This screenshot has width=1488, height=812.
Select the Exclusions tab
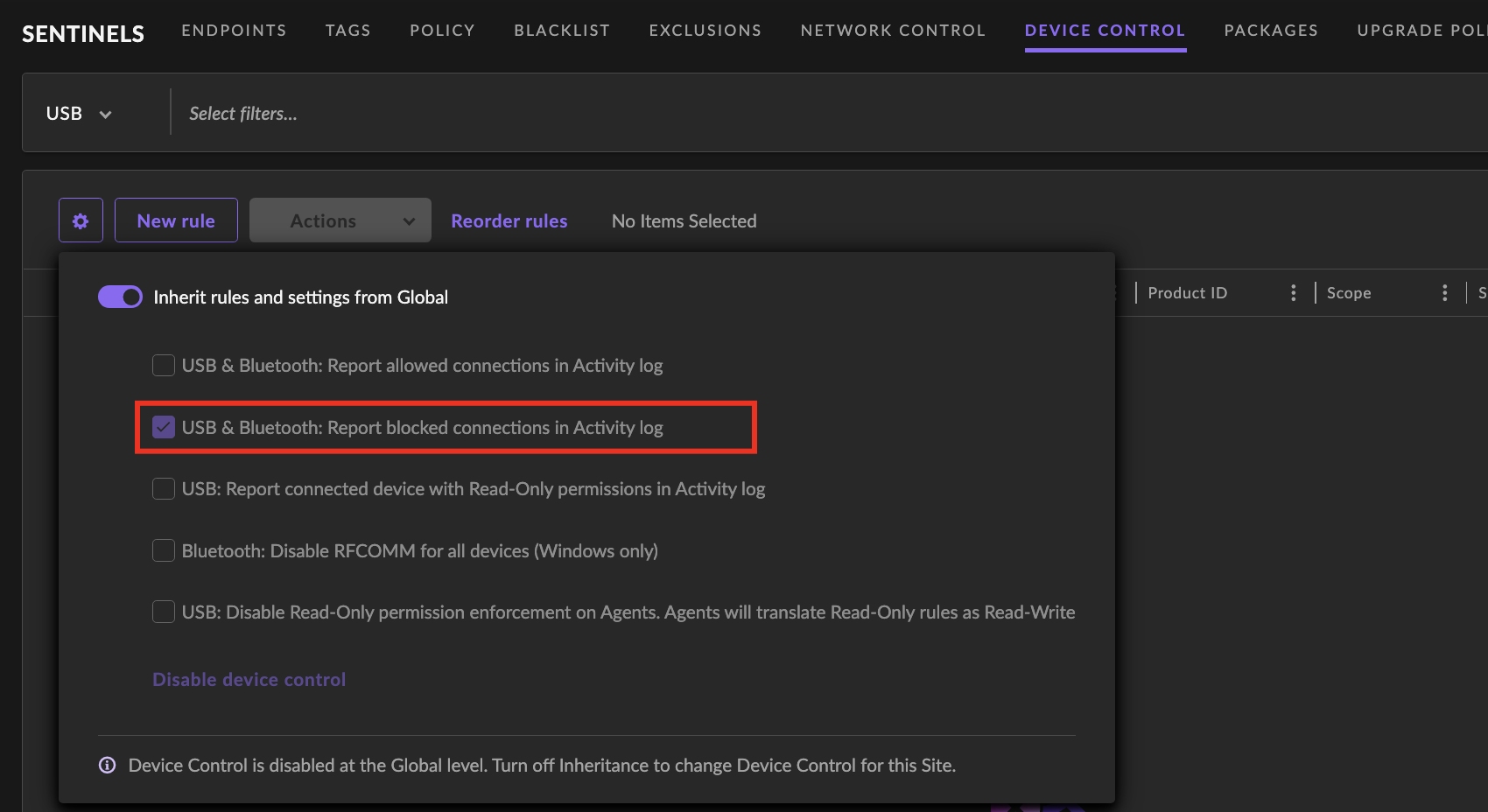[705, 31]
